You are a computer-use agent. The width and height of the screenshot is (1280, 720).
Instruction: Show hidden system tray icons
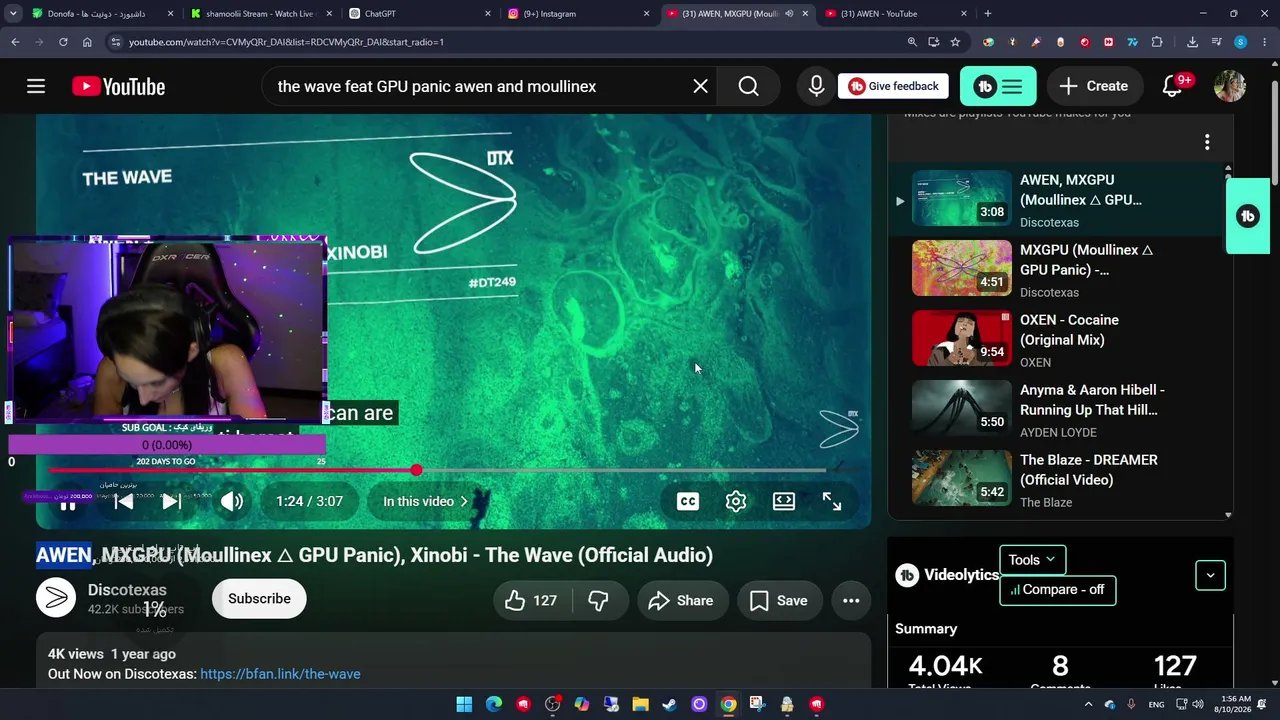coord(1088,705)
